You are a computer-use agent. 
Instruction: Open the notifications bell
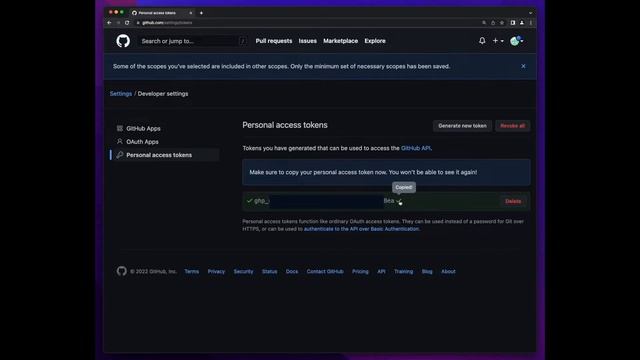(x=482, y=41)
